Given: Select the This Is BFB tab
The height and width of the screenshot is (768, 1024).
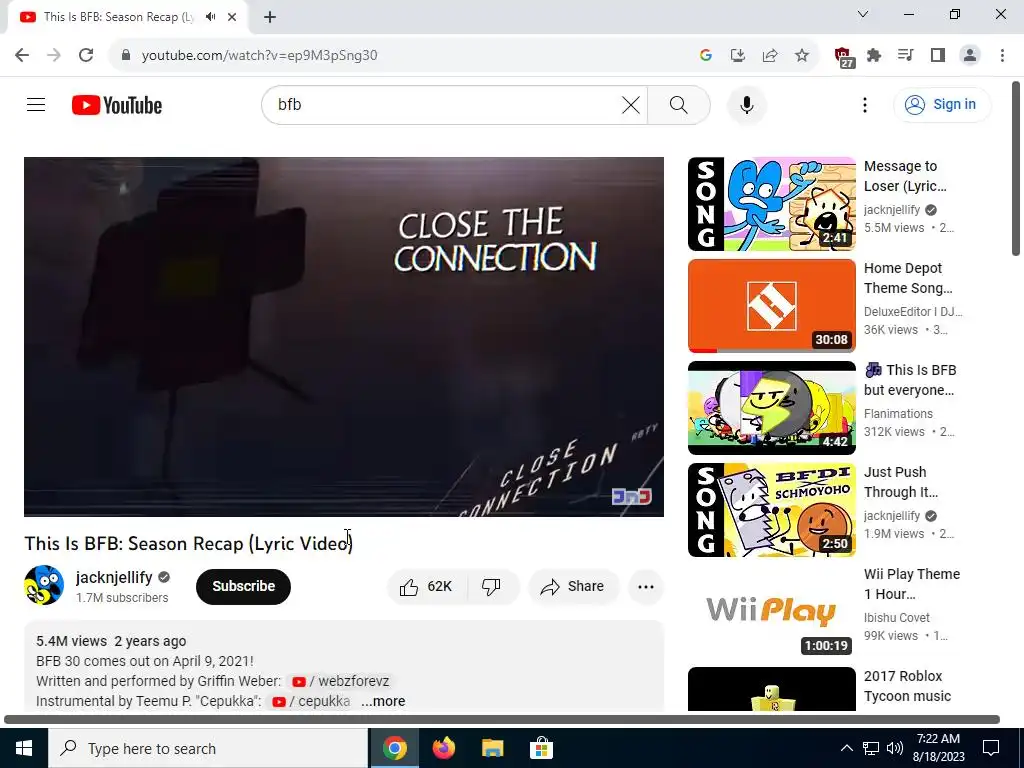Looking at the screenshot, I should coord(127,17).
